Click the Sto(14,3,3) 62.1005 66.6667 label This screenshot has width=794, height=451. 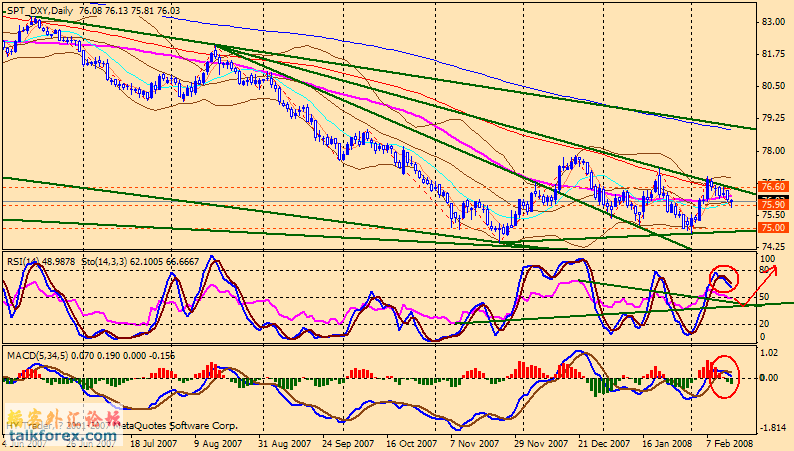(140, 262)
